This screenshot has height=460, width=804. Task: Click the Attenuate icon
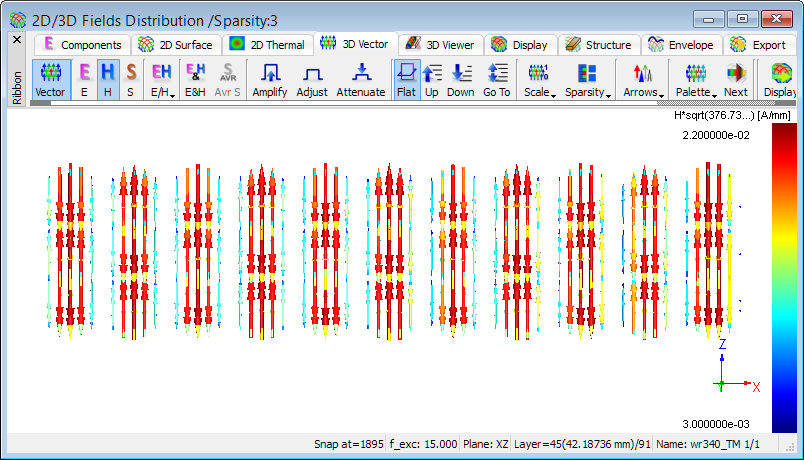[360, 80]
